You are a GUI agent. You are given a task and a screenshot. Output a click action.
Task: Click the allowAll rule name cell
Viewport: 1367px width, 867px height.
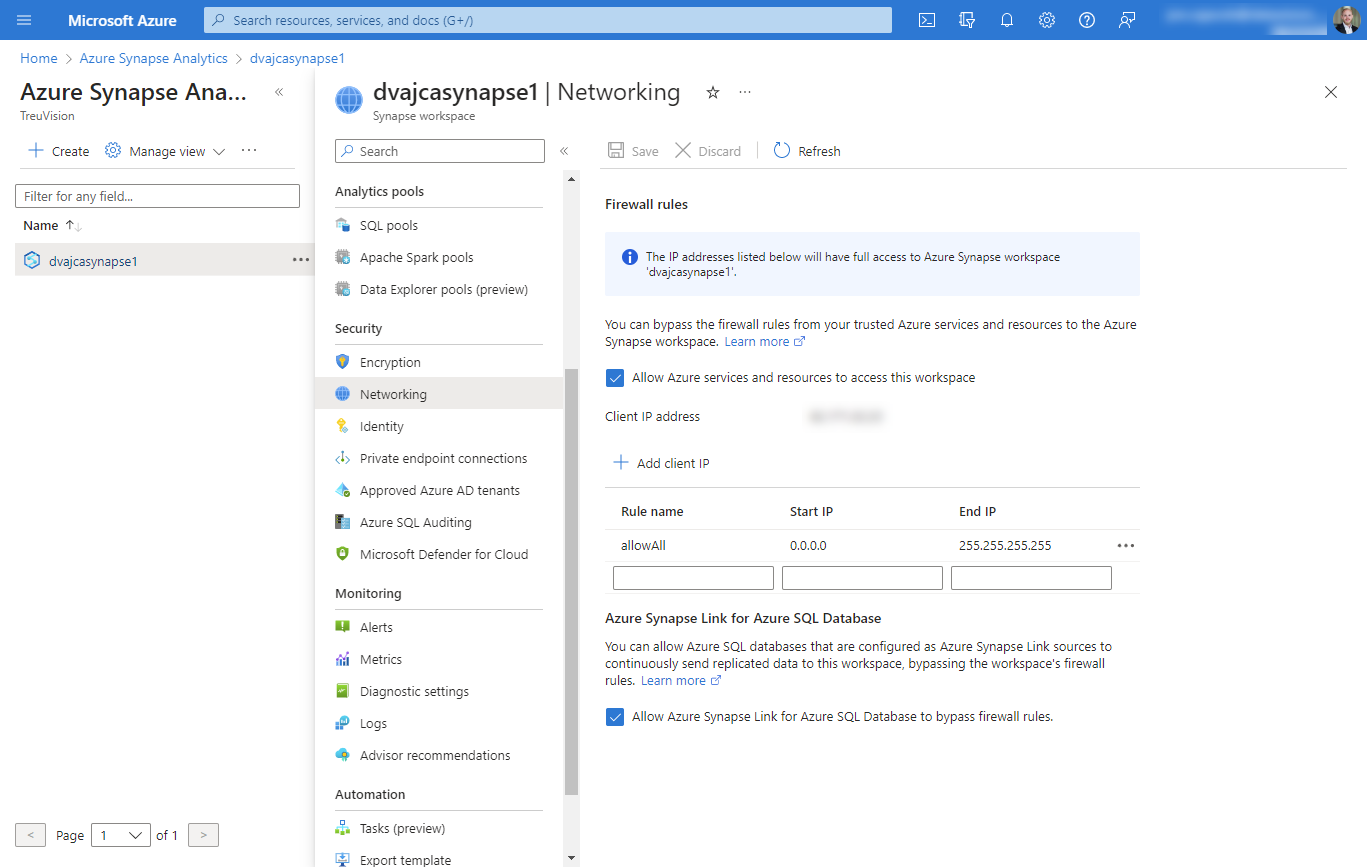point(643,546)
